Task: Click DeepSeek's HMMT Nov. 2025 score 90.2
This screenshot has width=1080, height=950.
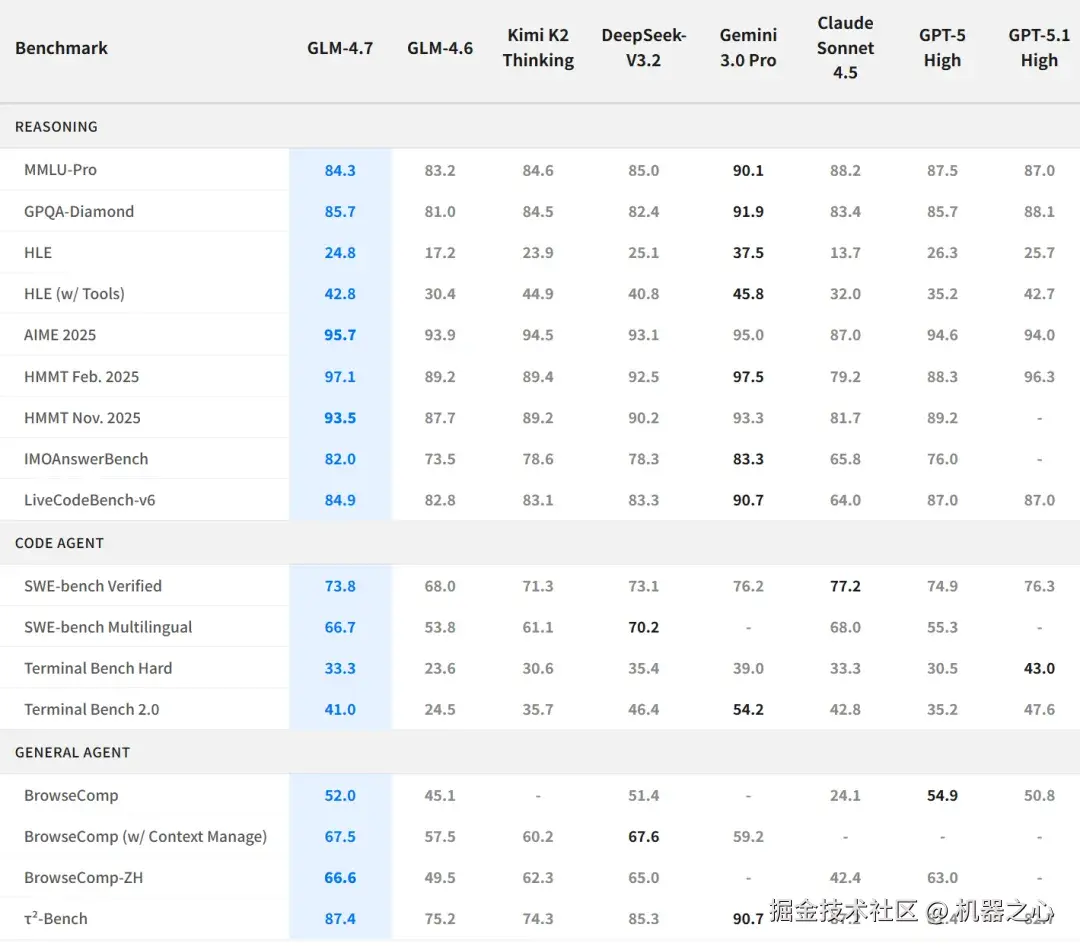Action: coord(643,418)
